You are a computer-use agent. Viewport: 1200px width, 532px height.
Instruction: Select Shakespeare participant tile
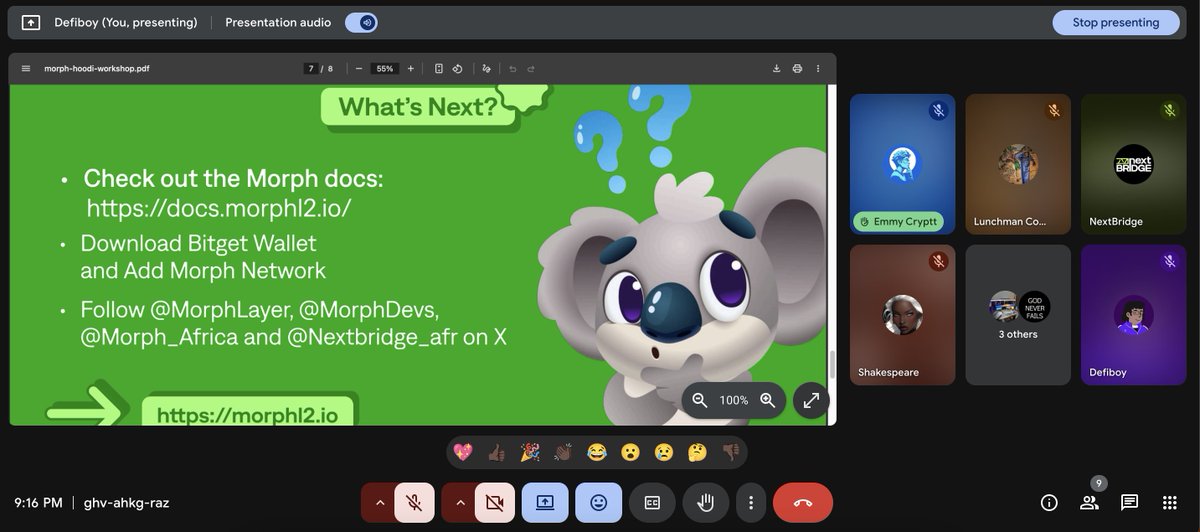[902, 315]
